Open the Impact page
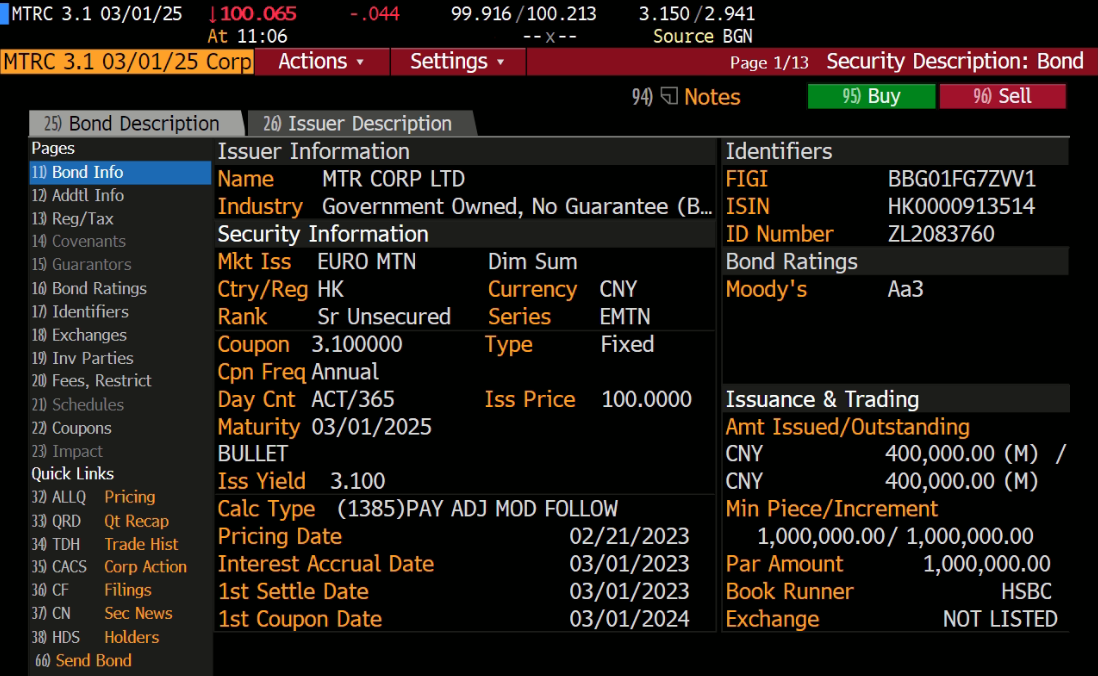1098x676 pixels. click(67, 452)
